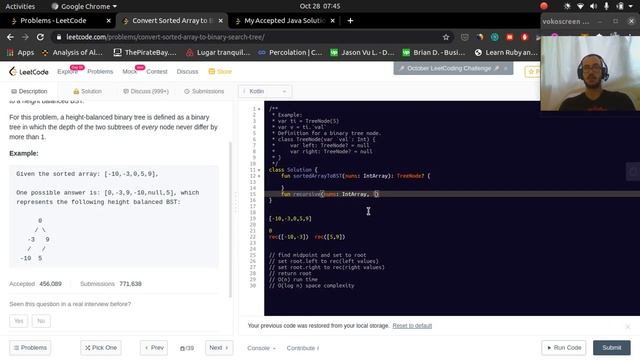
Task: Collapse code fold arrow at line 1
Action: (x=259, y=109)
